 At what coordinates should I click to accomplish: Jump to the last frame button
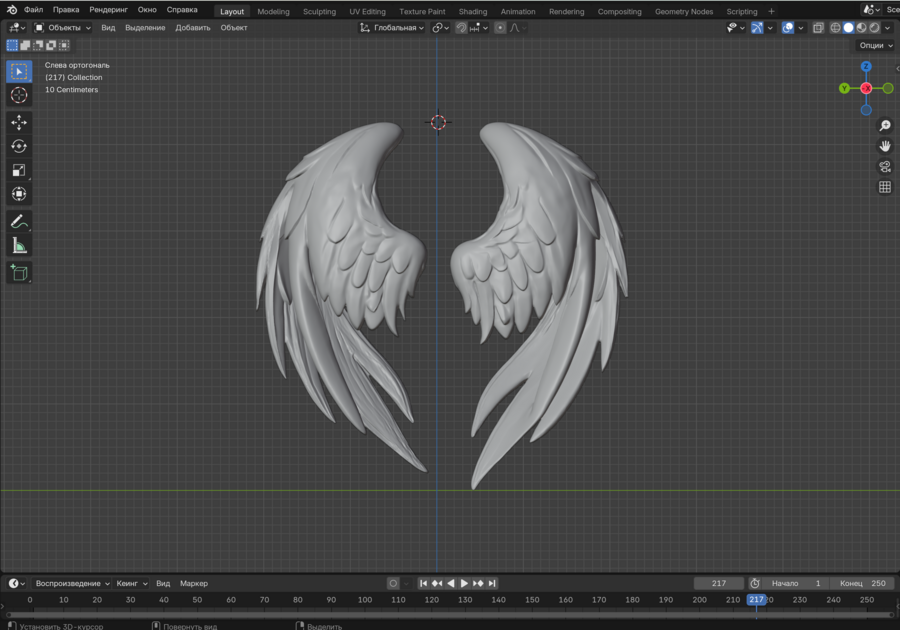click(x=493, y=583)
